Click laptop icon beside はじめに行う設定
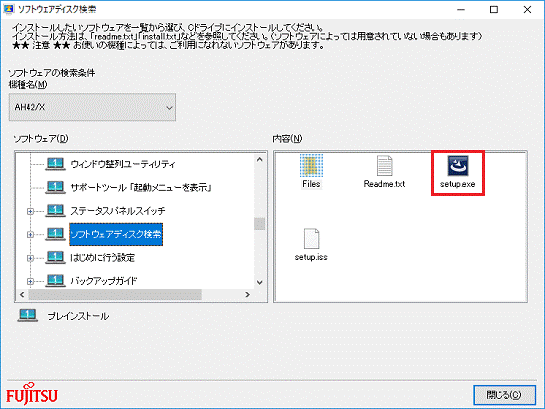545x409 pixels. (55, 257)
